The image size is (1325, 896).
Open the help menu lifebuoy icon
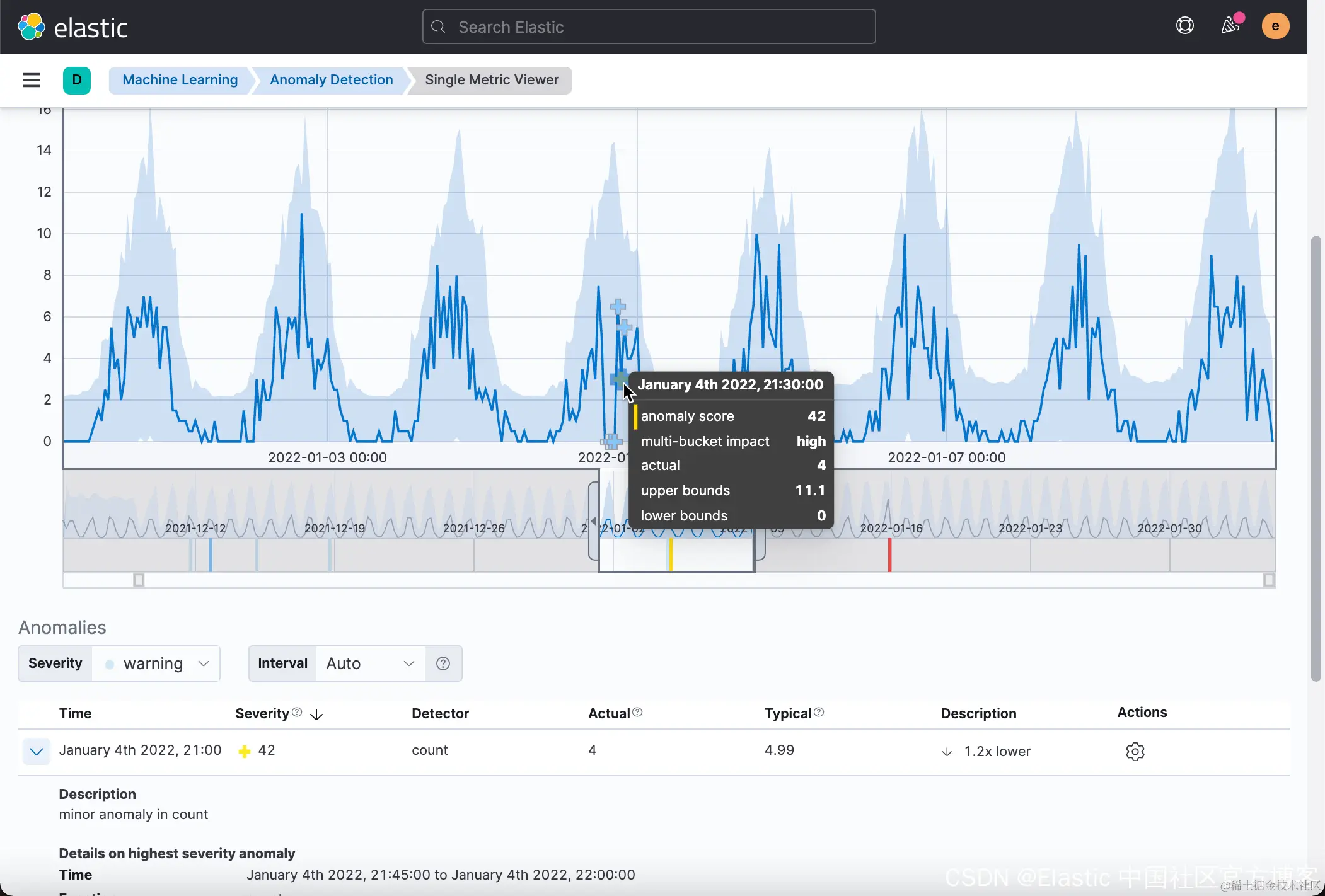(x=1184, y=26)
